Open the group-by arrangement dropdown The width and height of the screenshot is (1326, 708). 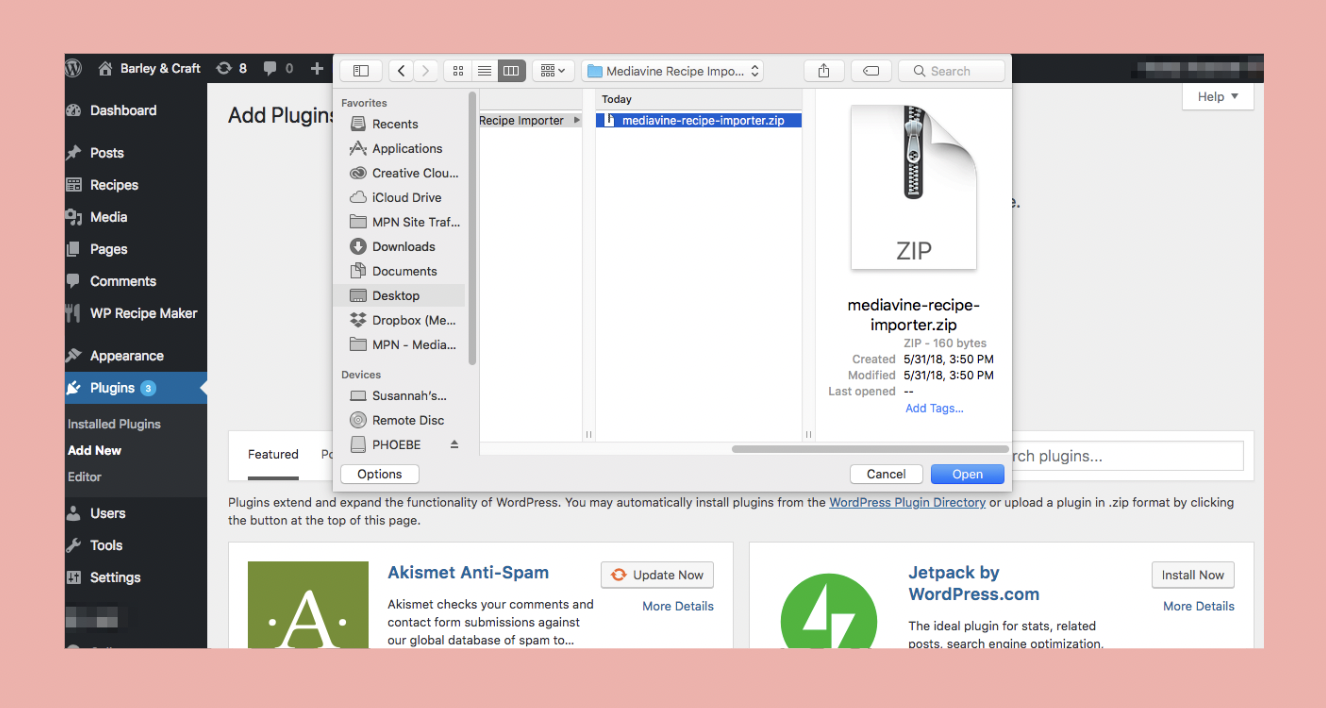552,71
